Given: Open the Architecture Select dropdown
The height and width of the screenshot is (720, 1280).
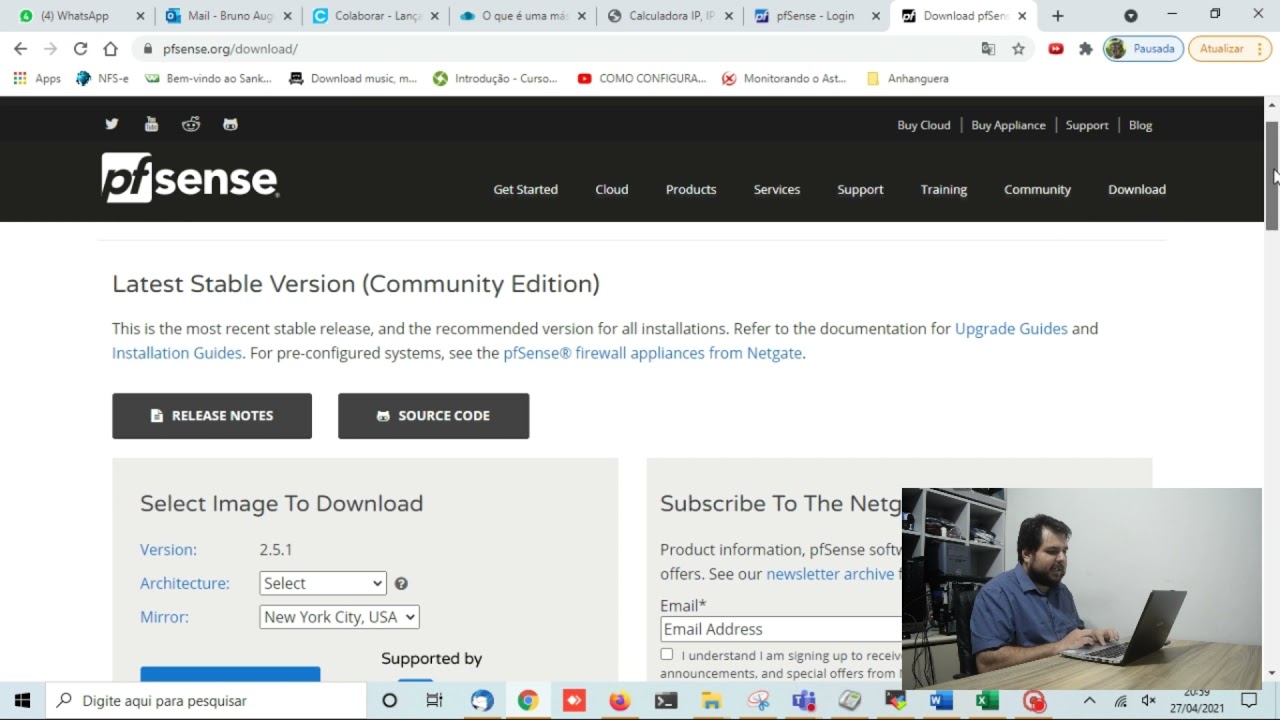Looking at the screenshot, I should pyautogui.click(x=322, y=583).
